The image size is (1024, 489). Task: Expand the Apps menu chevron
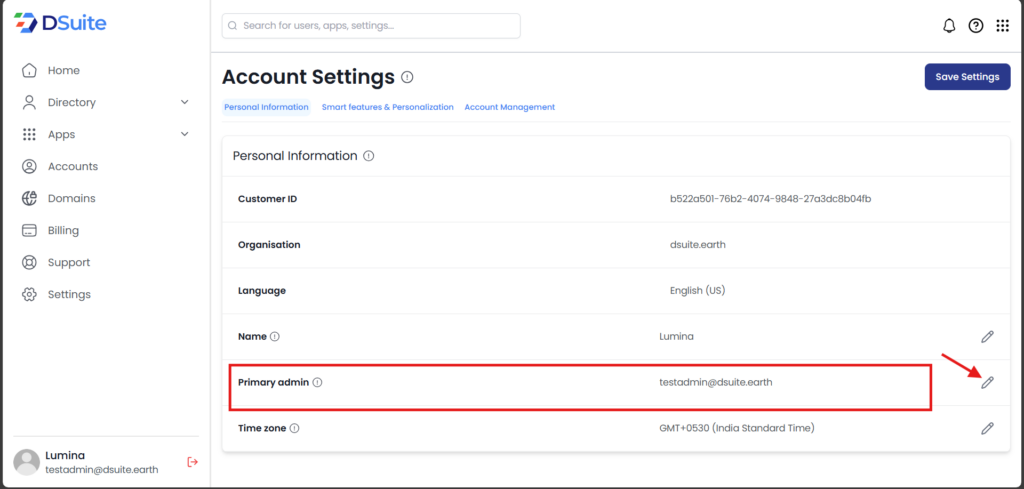(184, 134)
